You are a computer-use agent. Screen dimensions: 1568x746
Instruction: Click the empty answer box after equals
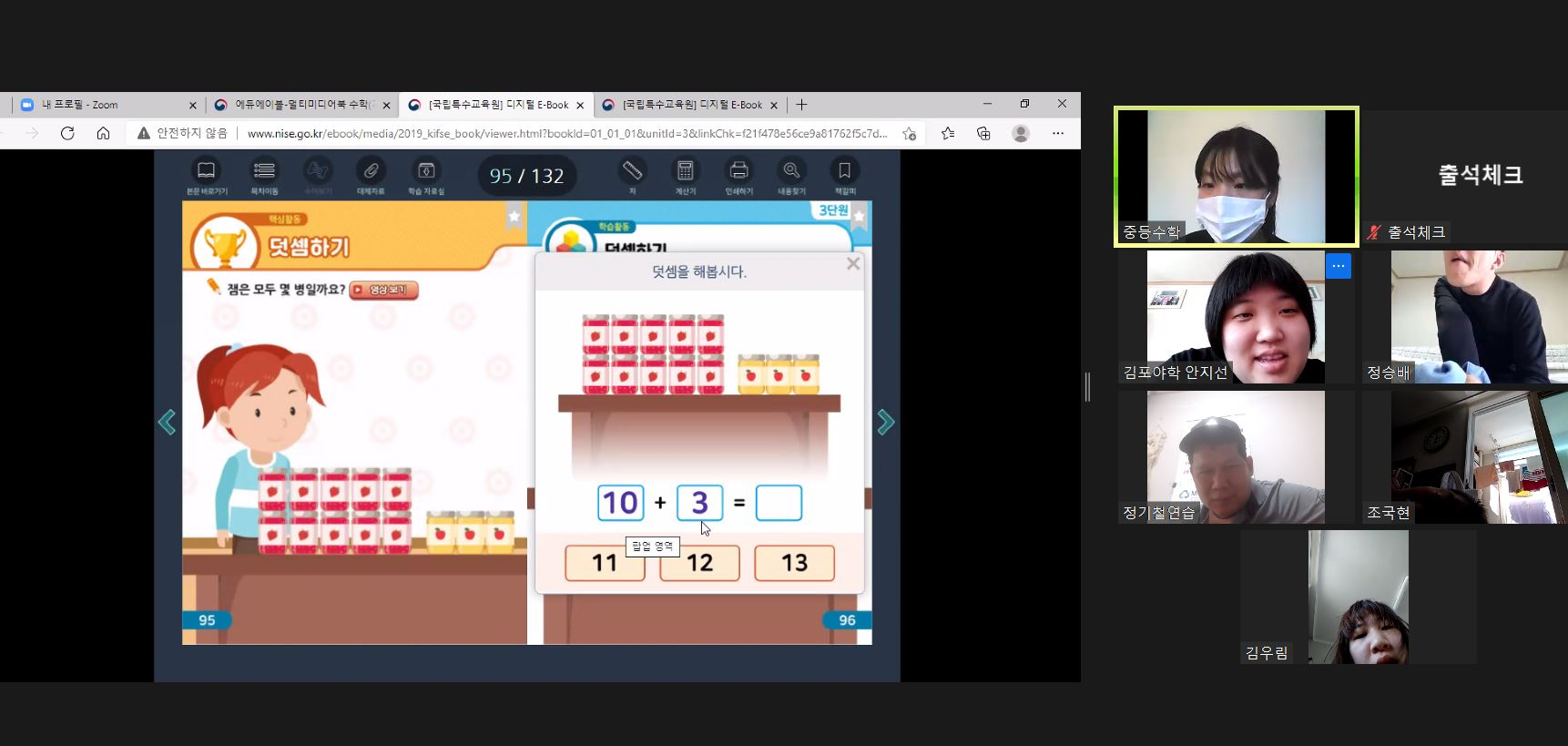tap(779, 503)
